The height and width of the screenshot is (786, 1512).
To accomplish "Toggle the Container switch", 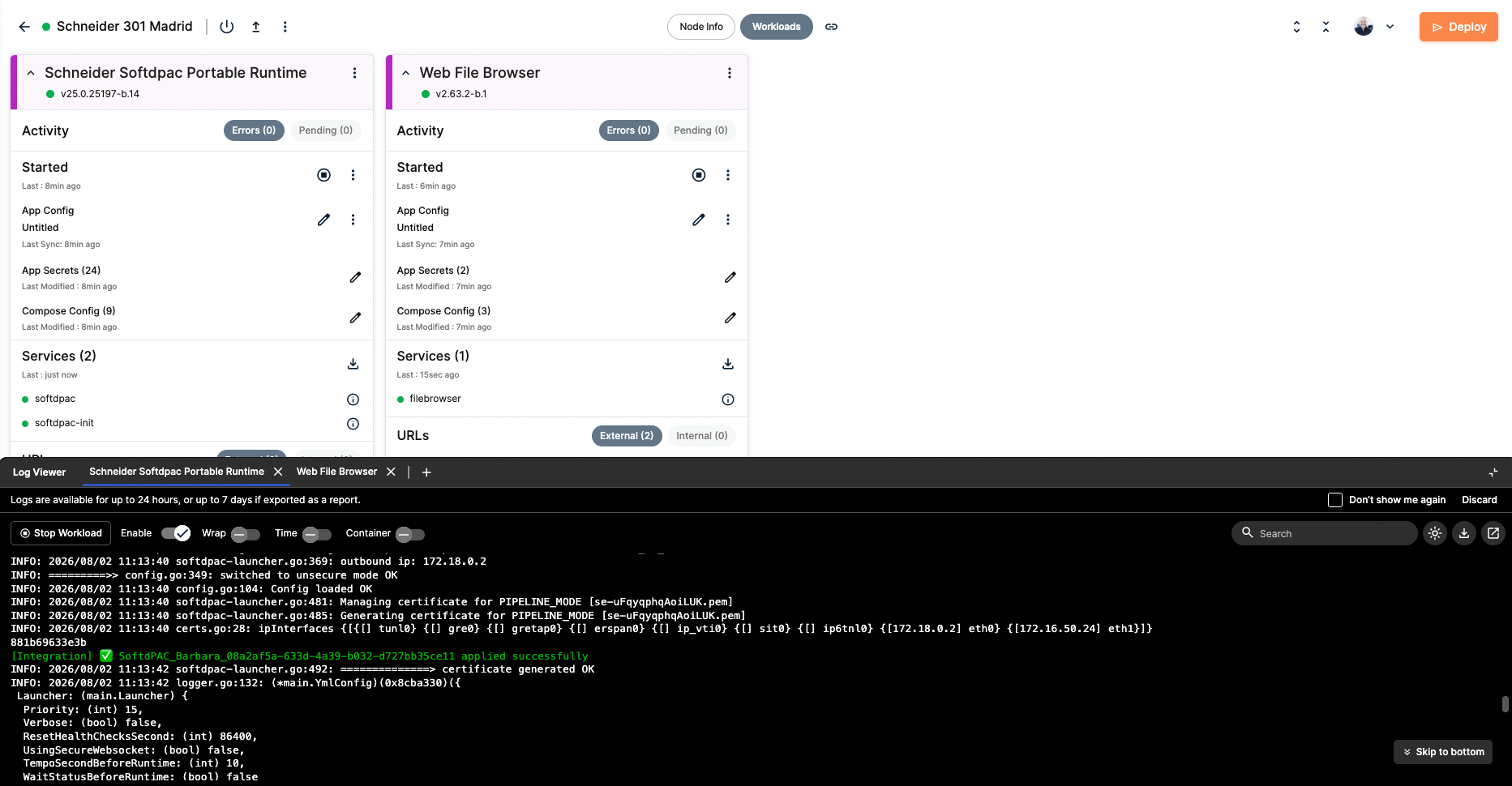I will click(x=410, y=534).
